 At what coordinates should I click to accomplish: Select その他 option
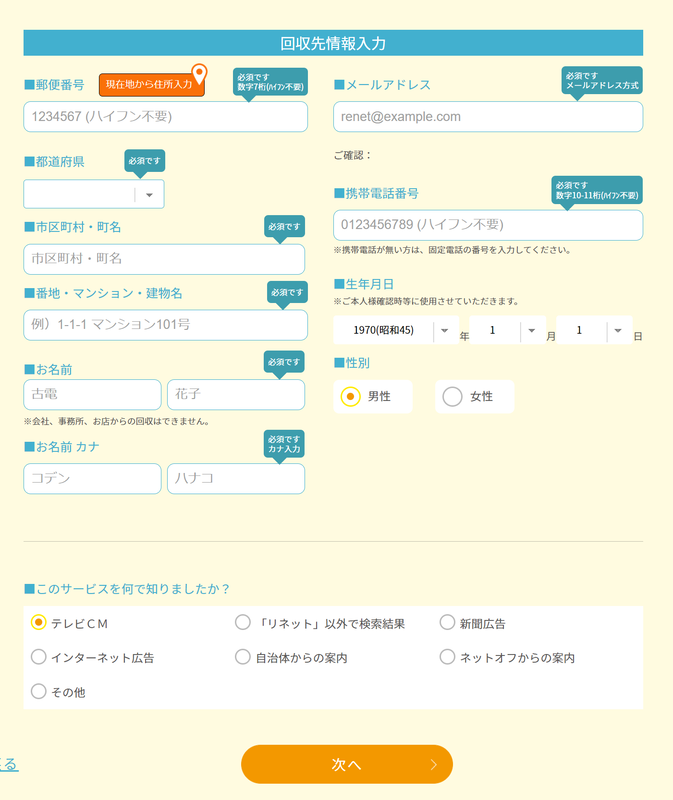[38, 691]
